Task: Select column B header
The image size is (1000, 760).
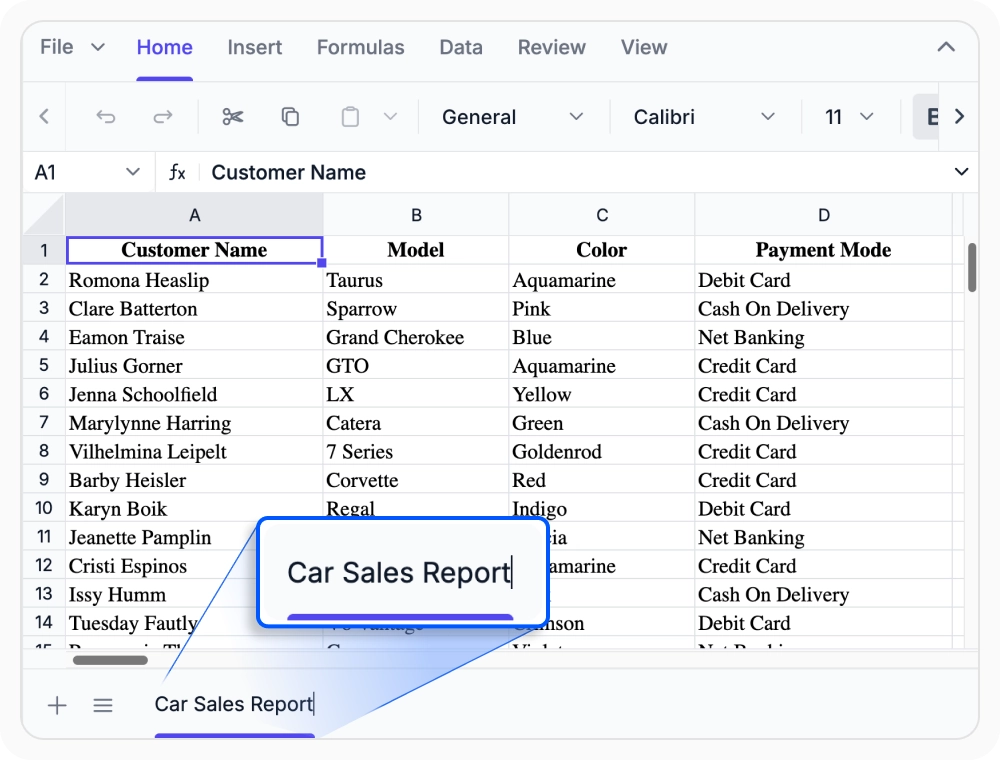Action: (x=416, y=216)
